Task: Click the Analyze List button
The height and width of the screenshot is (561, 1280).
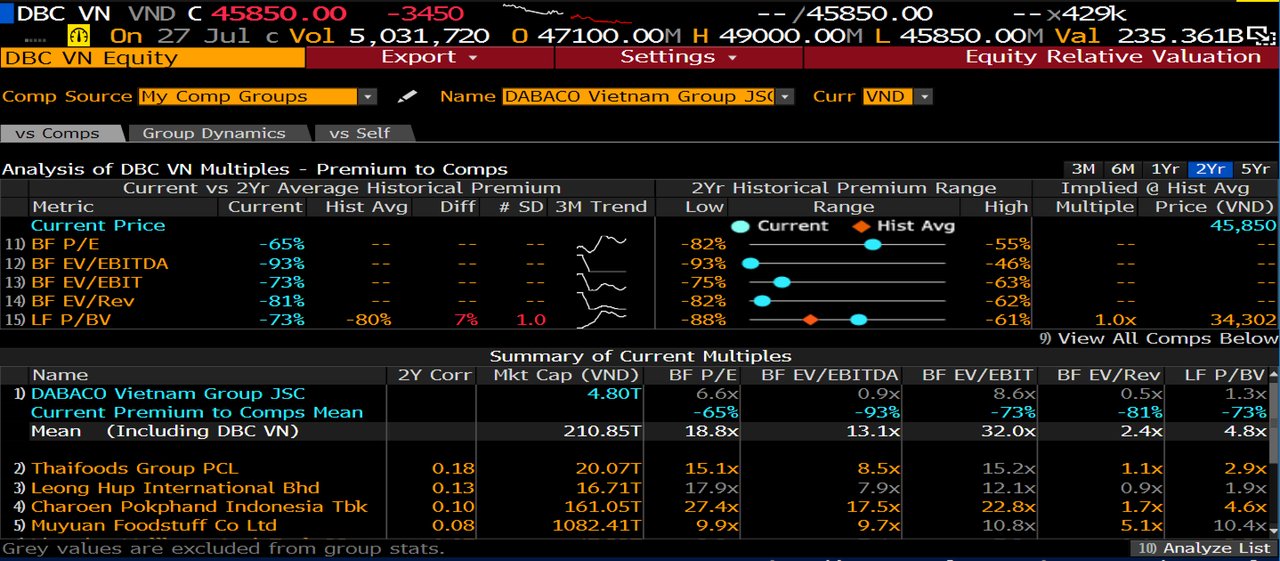Action: pos(1205,548)
